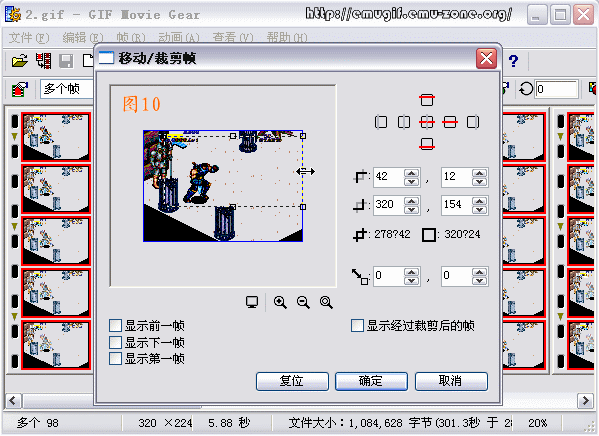
Task: Click the status bar text 多个 98
Action: click(38, 423)
